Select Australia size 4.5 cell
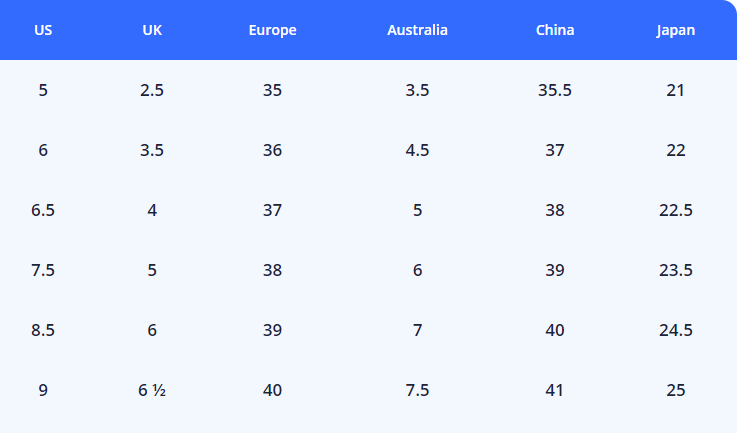Screen dimensions: 742x433 click(417, 150)
